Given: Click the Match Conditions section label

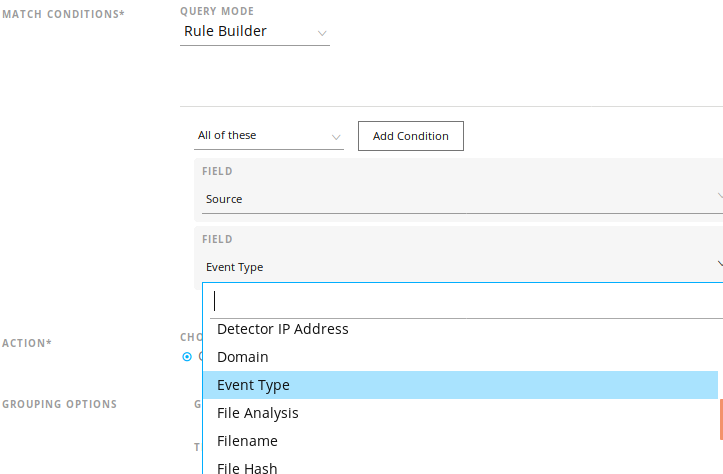Looking at the screenshot, I should coord(64,14).
